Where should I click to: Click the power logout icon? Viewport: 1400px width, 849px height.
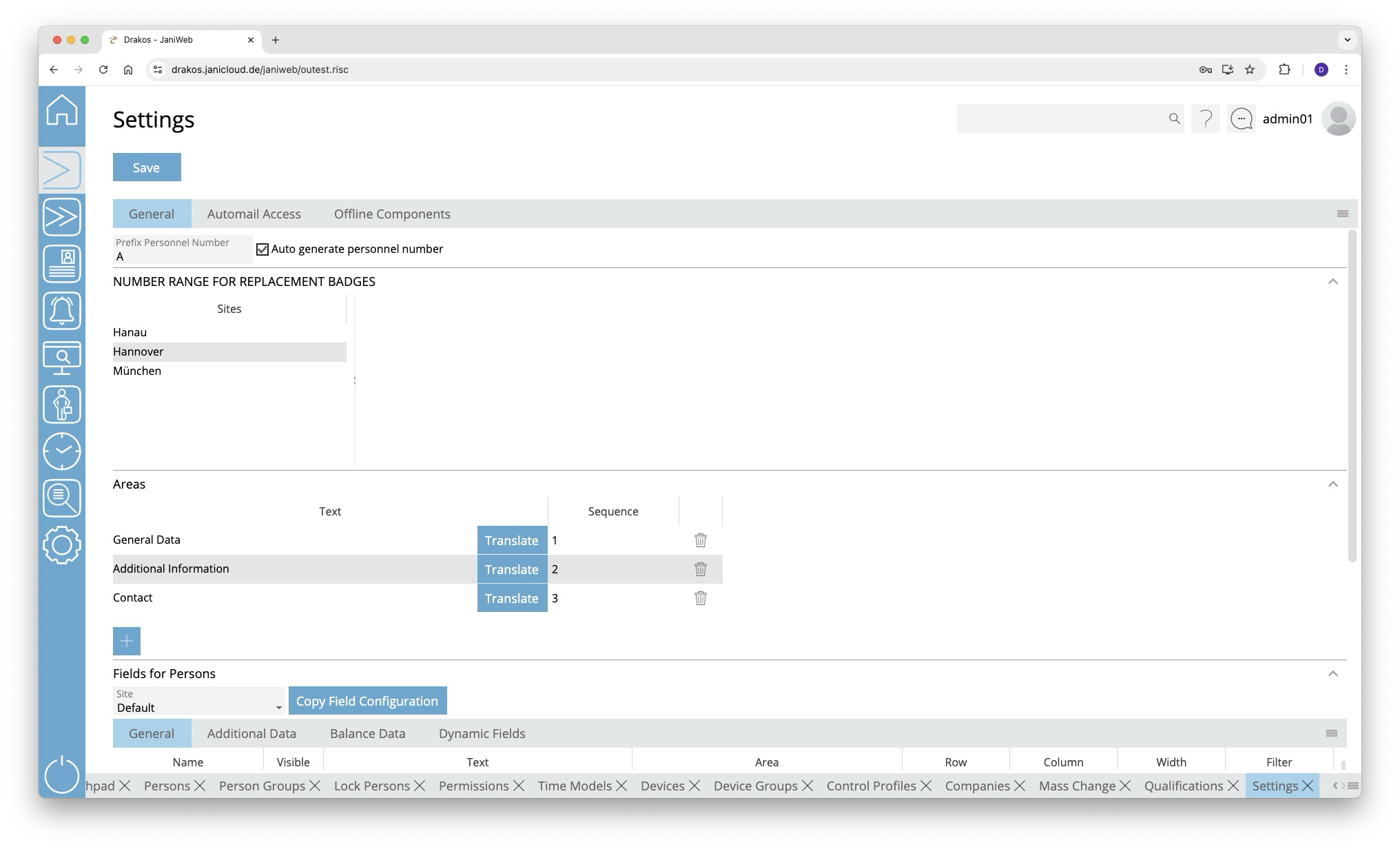click(62, 775)
